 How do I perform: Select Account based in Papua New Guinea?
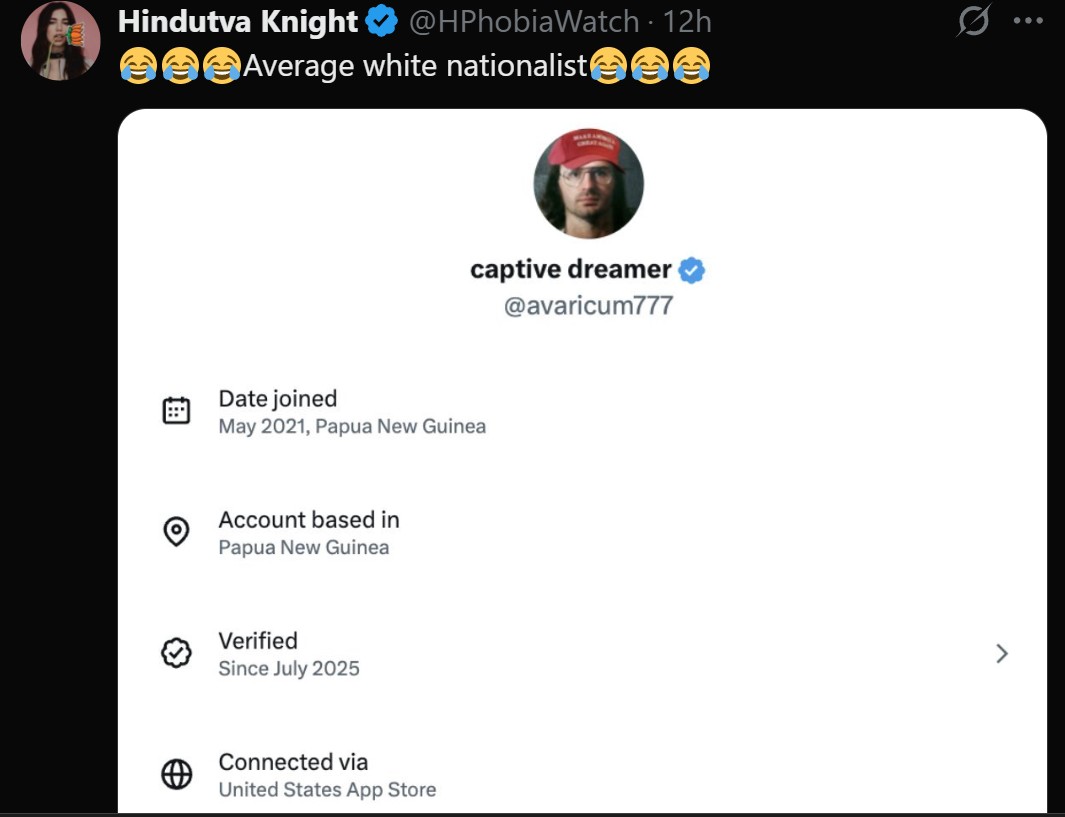click(x=309, y=533)
